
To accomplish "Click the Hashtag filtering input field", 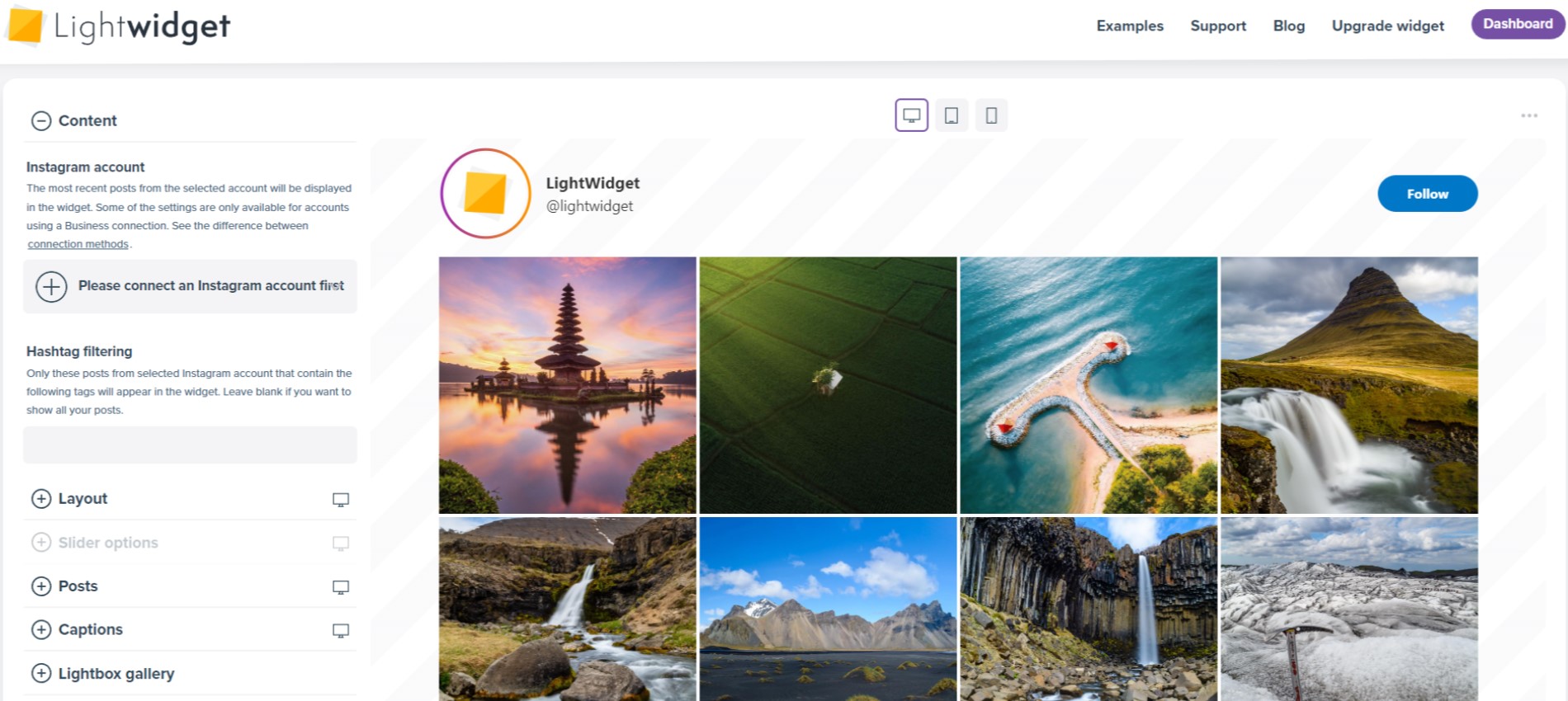I will pyautogui.click(x=190, y=445).
